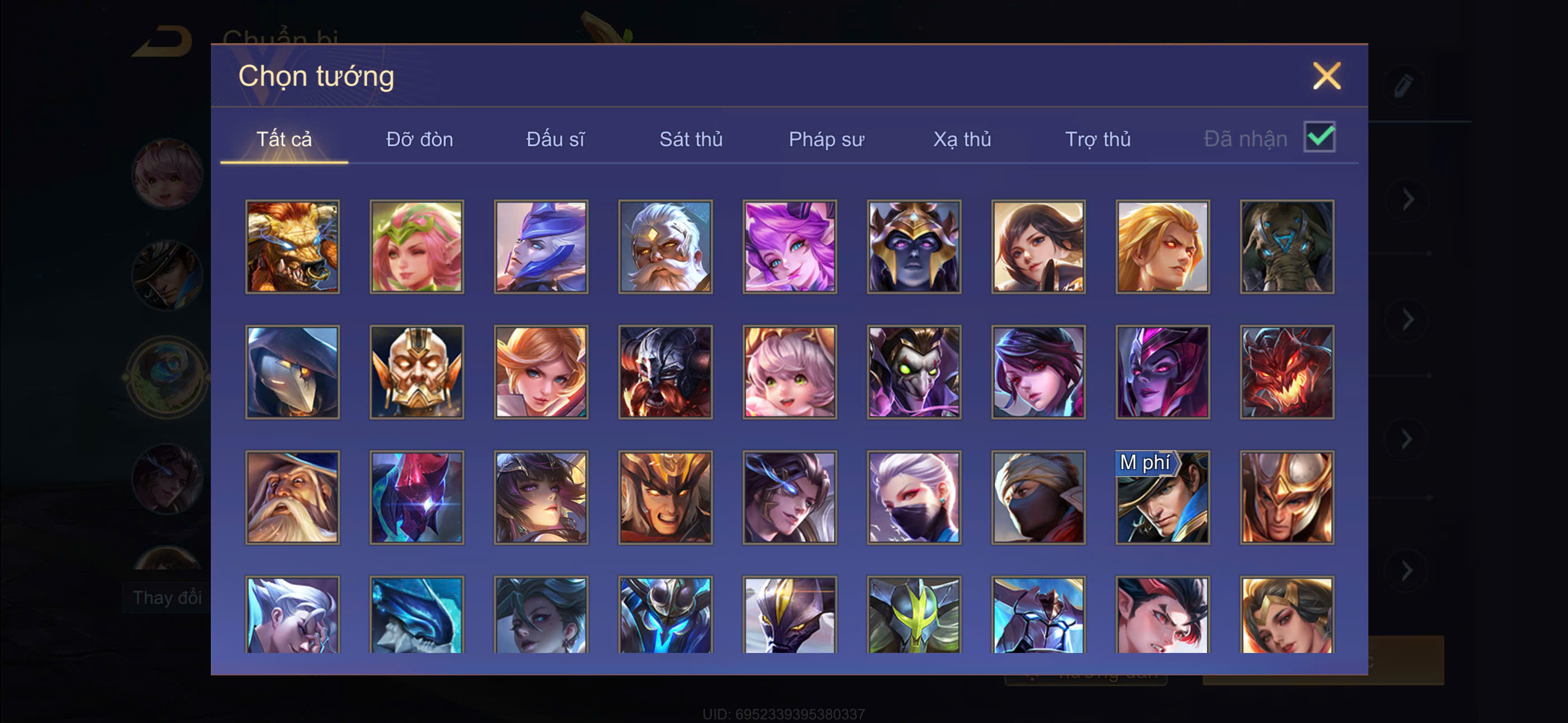This screenshot has width=1568, height=723.
Task: Pick the white-bearded old warrior hero
Action: pos(665,247)
